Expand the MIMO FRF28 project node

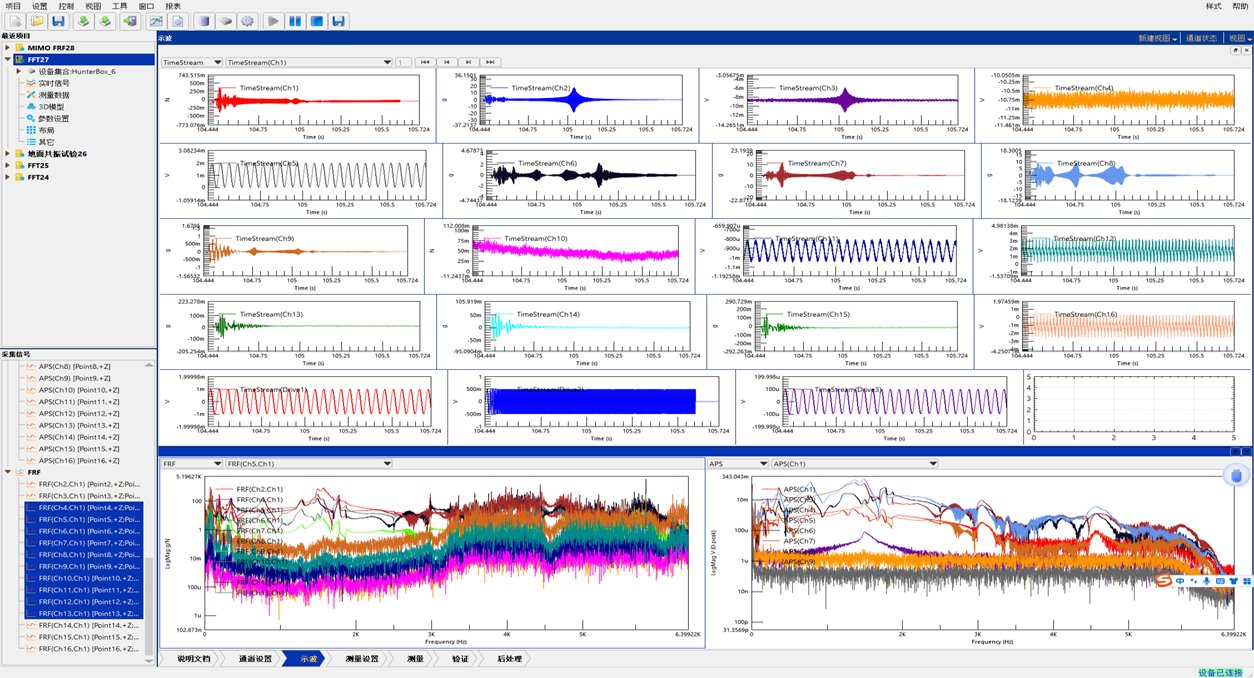(x=7, y=48)
